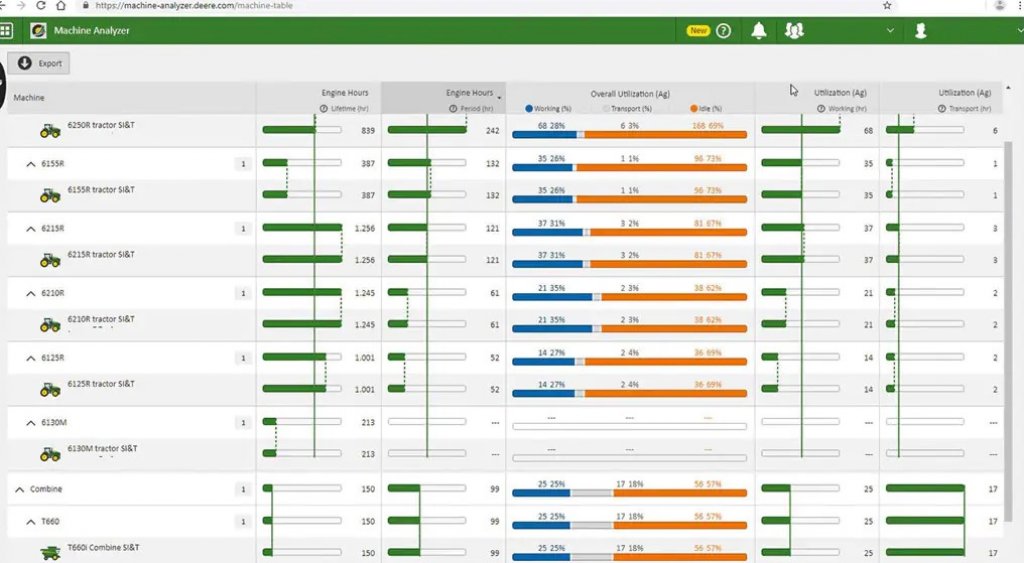Click browser home icon
This screenshot has width=1024, height=563.
pyautogui.click(x=61, y=5)
